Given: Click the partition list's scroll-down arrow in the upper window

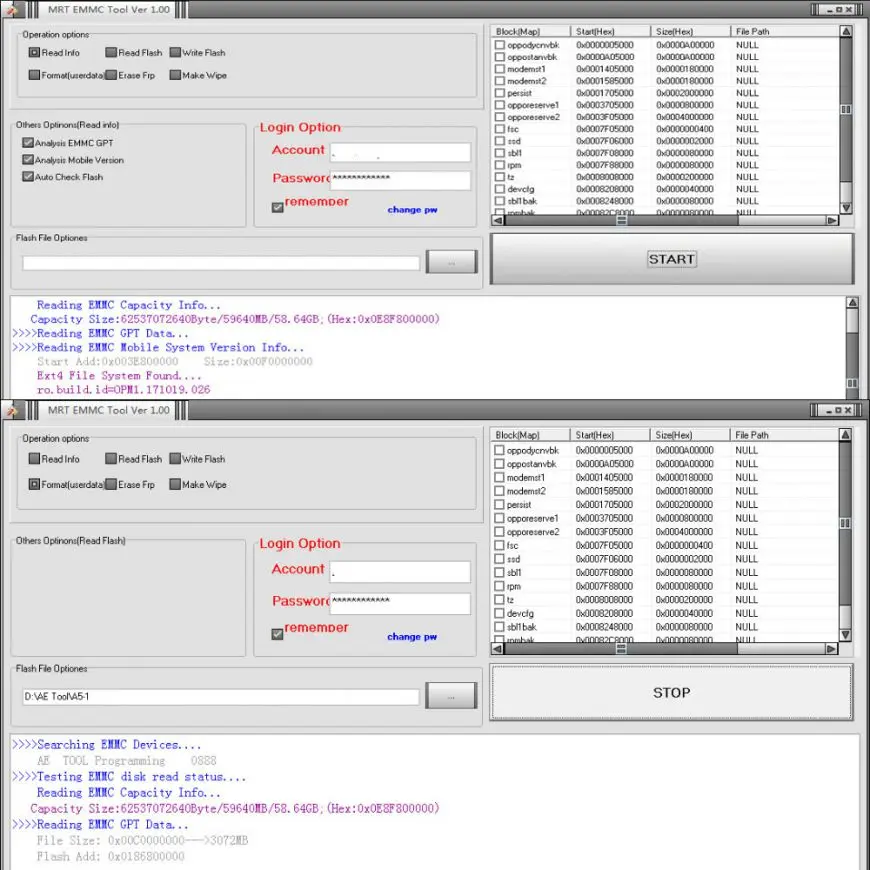Looking at the screenshot, I should tap(846, 208).
